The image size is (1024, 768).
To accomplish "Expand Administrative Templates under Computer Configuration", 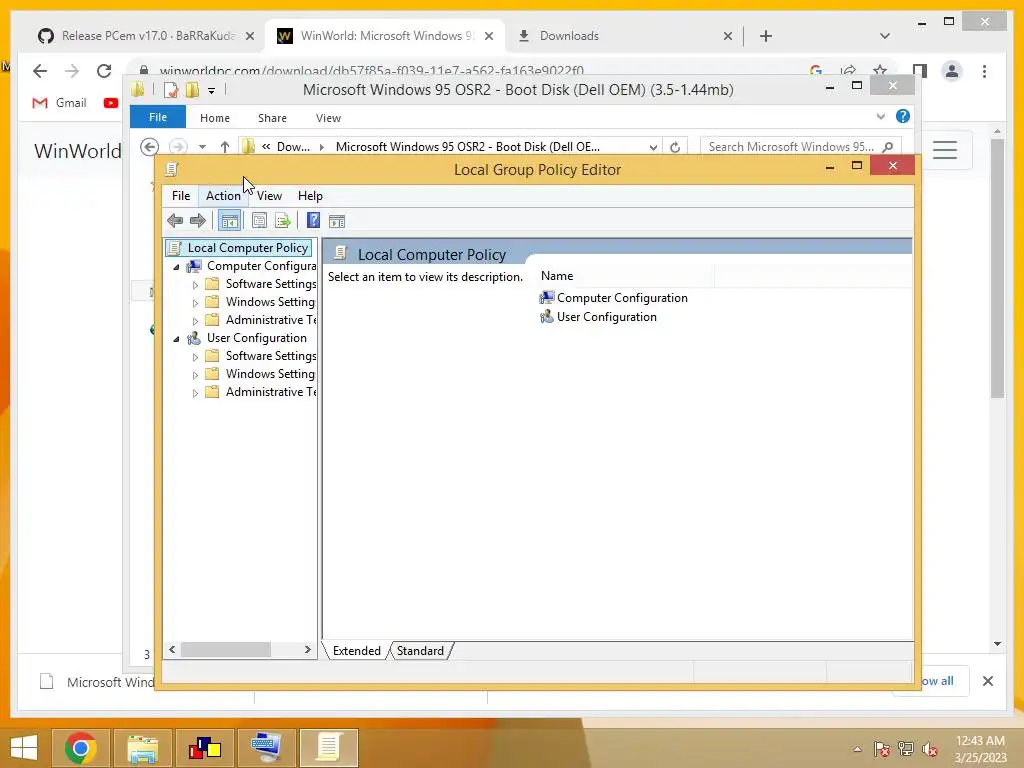I will pyautogui.click(x=195, y=321).
